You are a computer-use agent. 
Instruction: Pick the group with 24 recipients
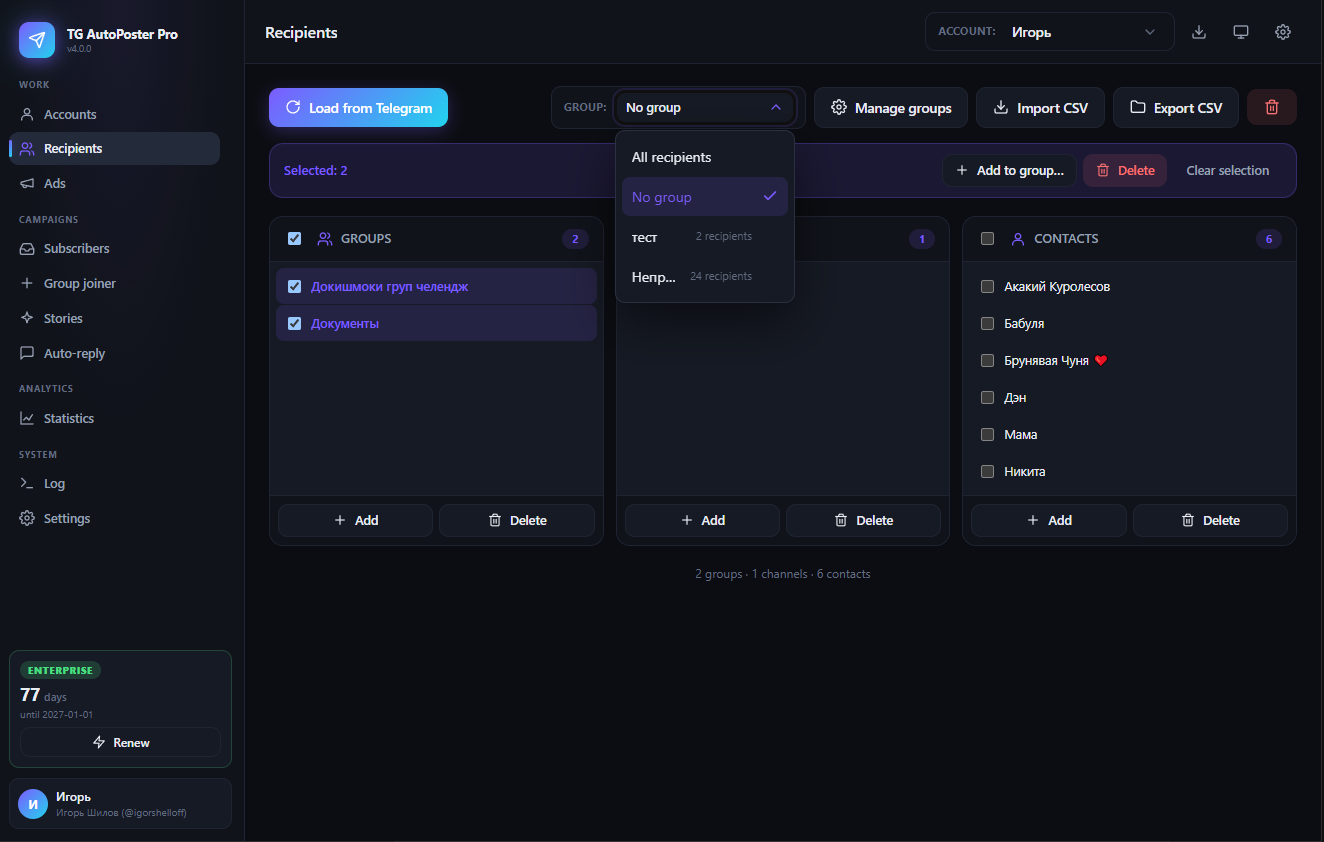point(705,276)
